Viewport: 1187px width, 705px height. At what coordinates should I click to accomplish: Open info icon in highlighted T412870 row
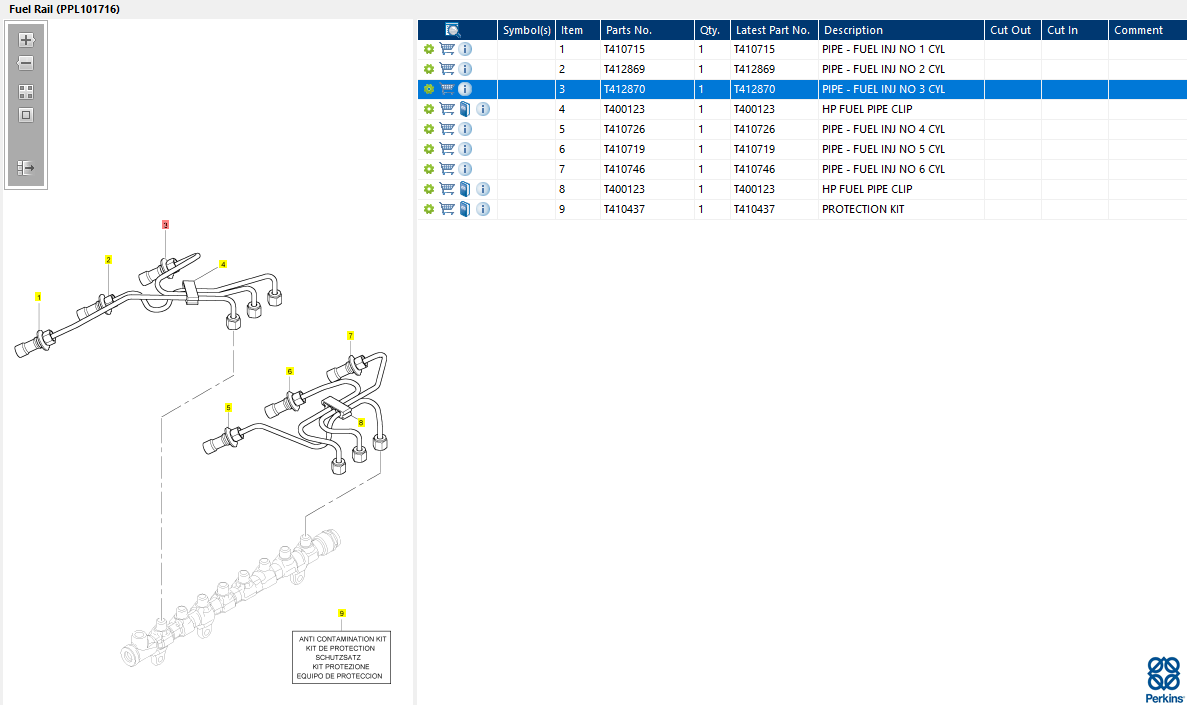465,89
